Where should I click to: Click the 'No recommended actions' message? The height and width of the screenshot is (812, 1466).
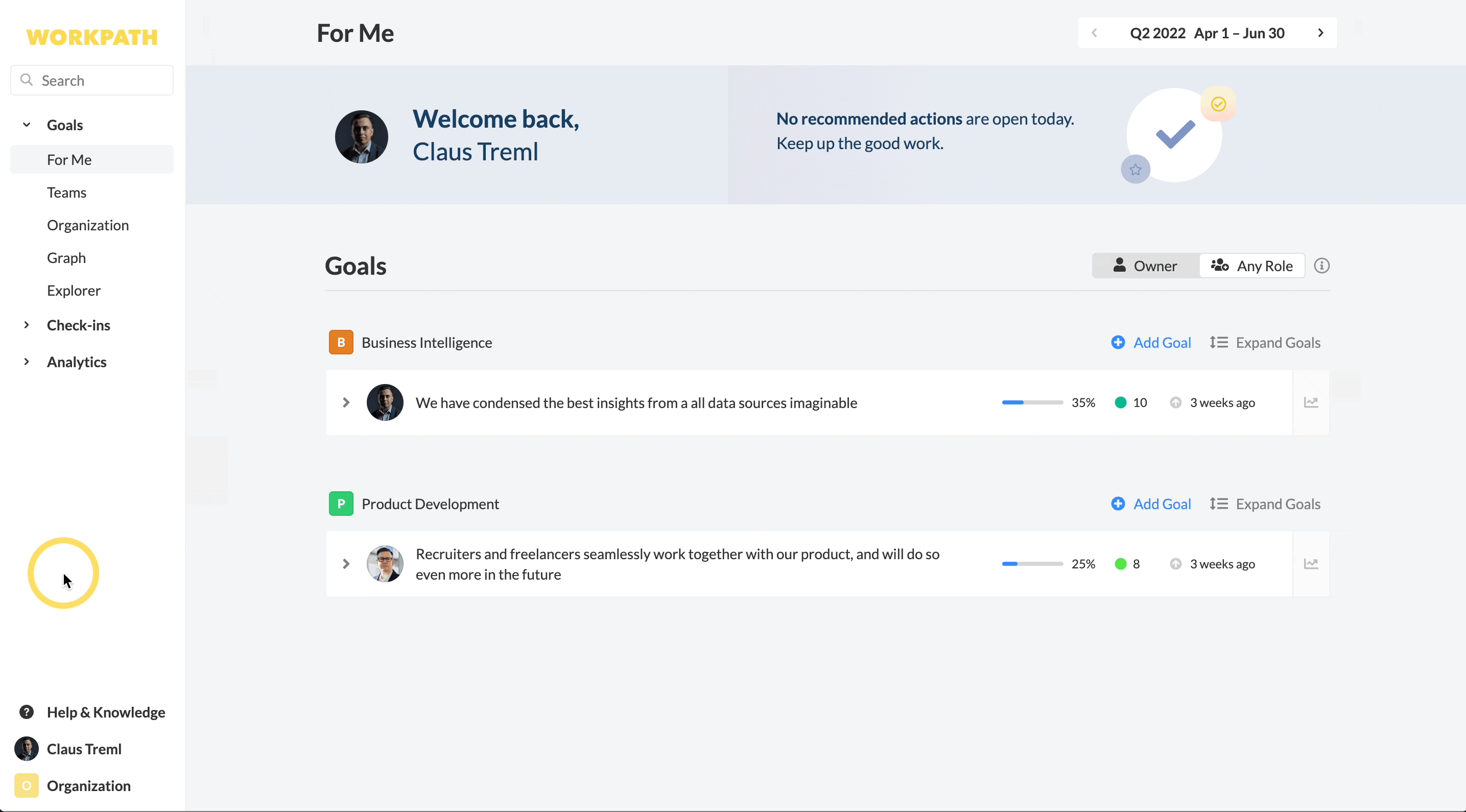coord(926,131)
